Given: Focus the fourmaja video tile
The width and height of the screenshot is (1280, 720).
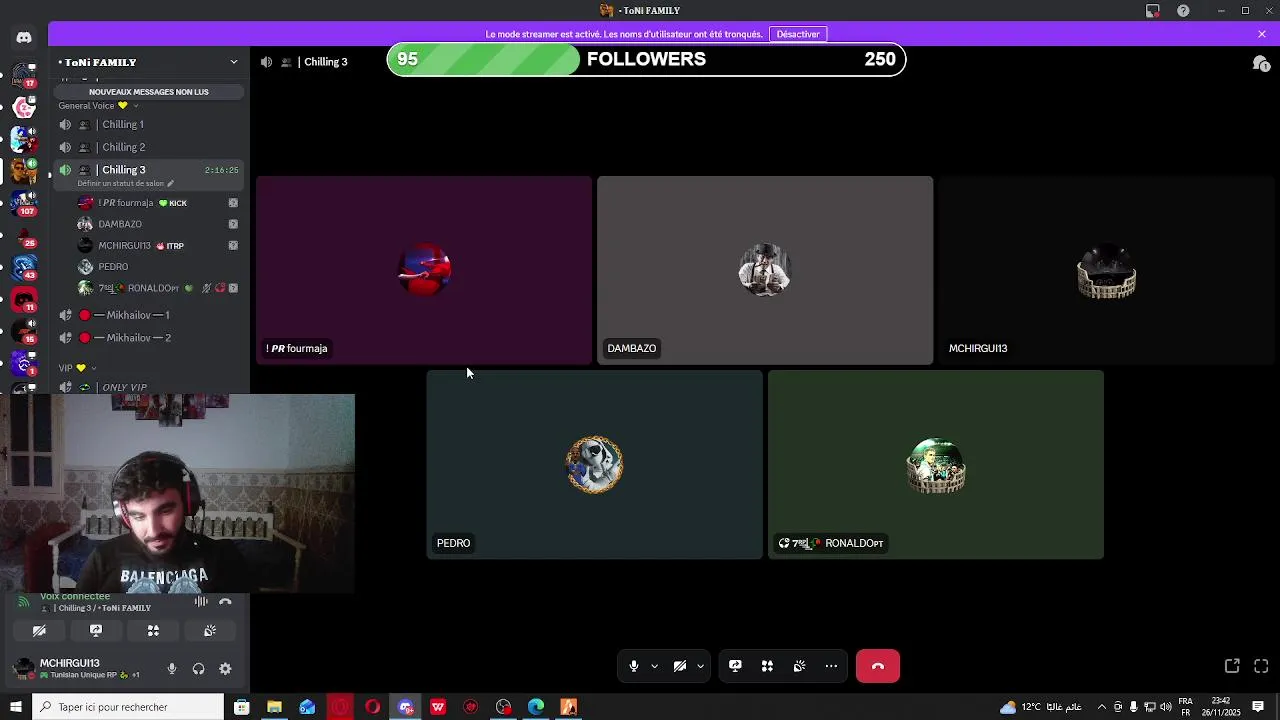Looking at the screenshot, I should pos(424,270).
